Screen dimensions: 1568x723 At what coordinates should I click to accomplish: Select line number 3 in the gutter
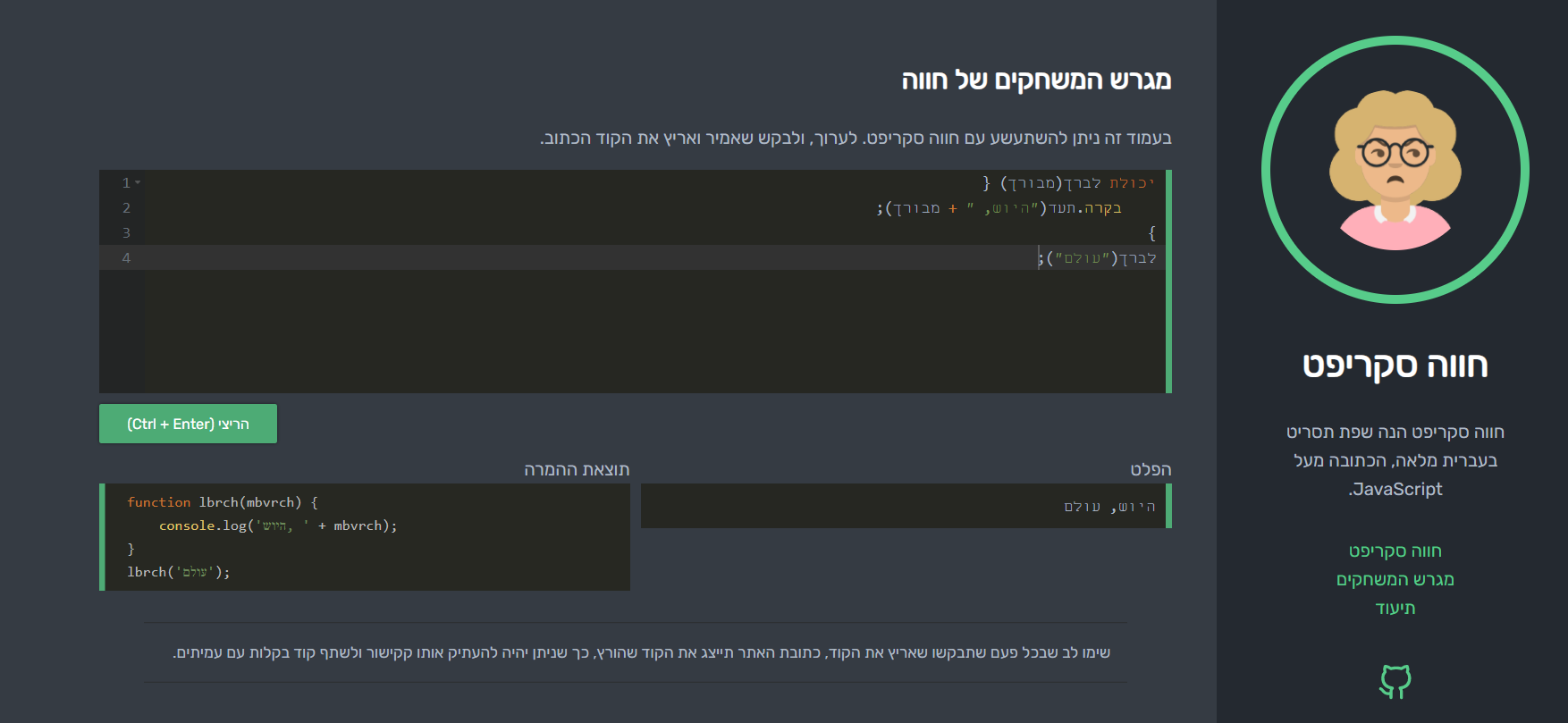coord(126,233)
